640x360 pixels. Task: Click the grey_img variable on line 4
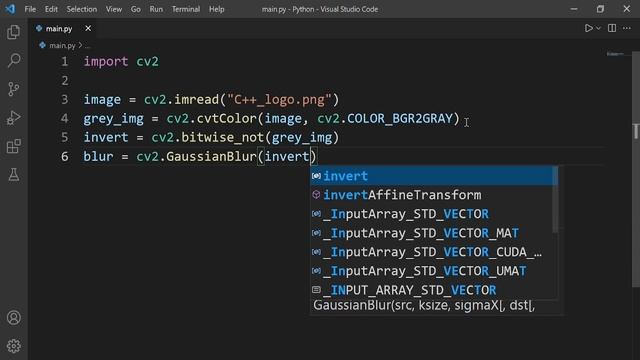click(x=113, y=118)
